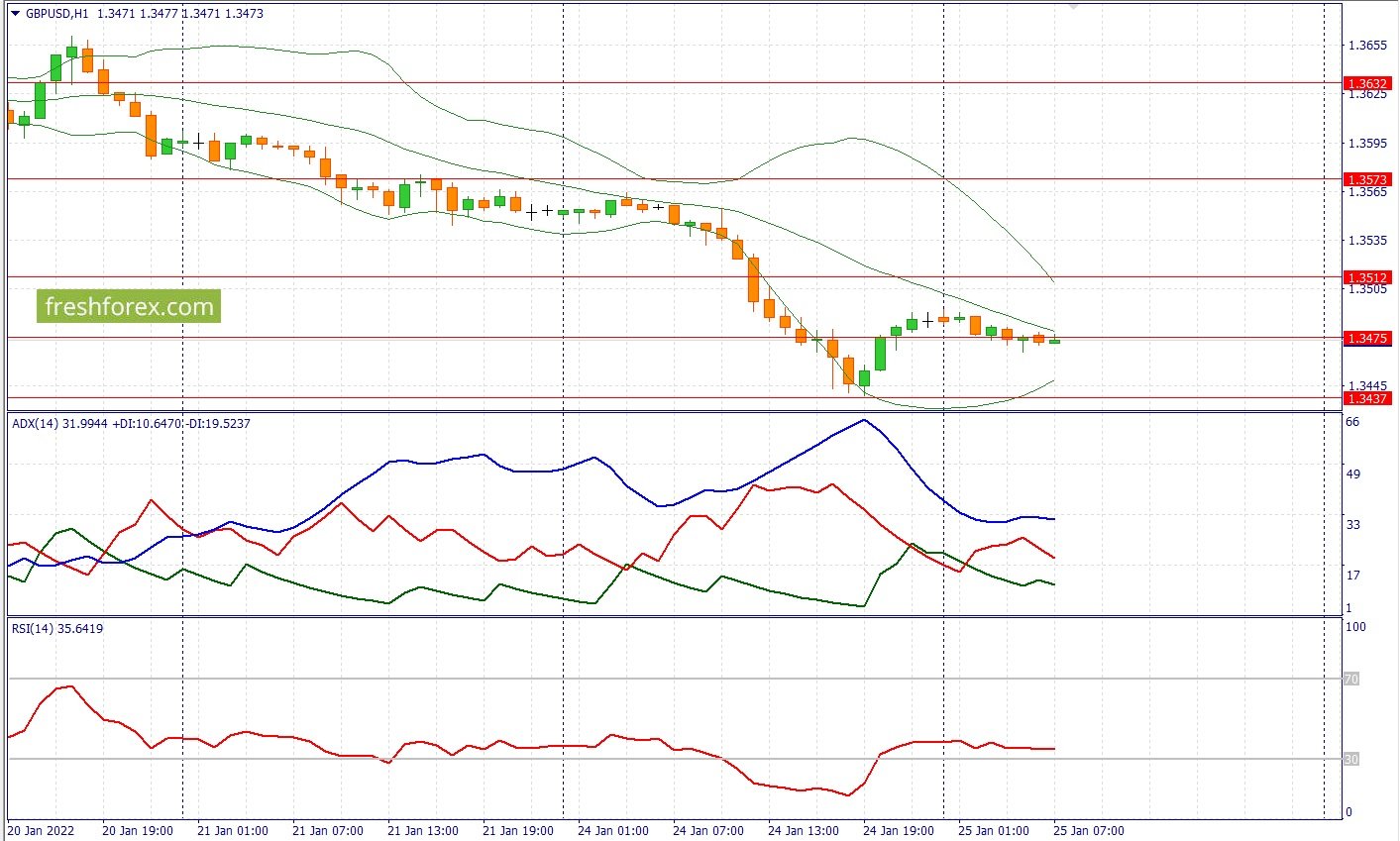Viewport: 1400px width, 841px height.
Task: Click the GBPUSD,H1 chart title
Action: 57,14
